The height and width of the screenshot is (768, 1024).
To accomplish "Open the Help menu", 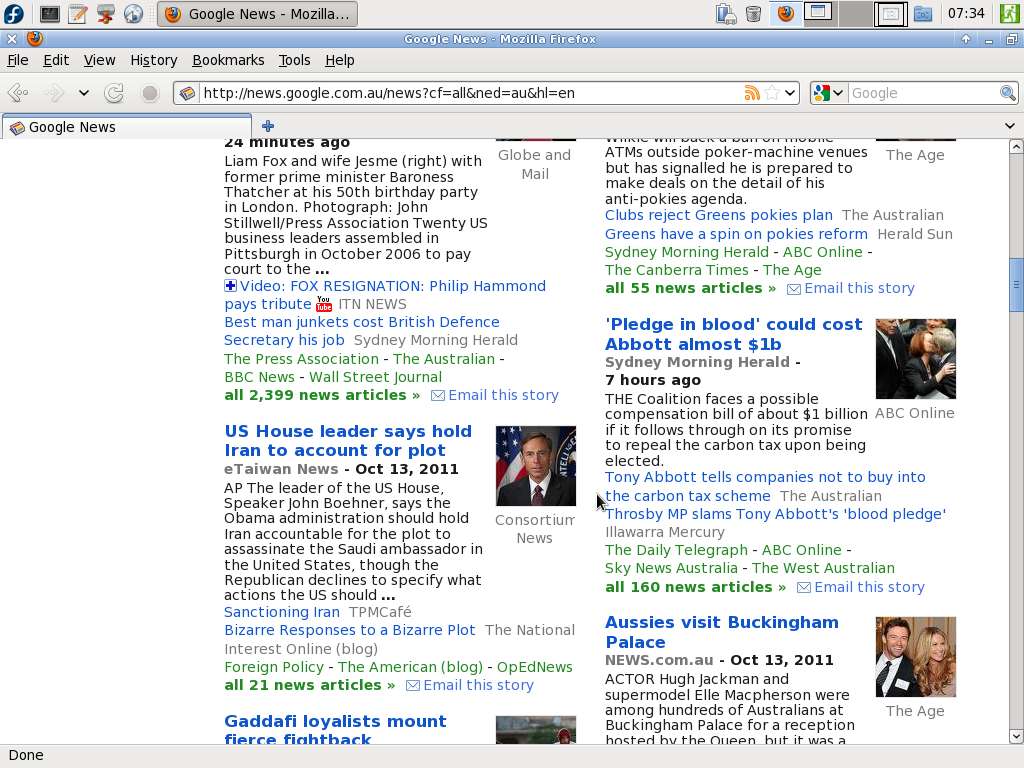I will point(340,60).
